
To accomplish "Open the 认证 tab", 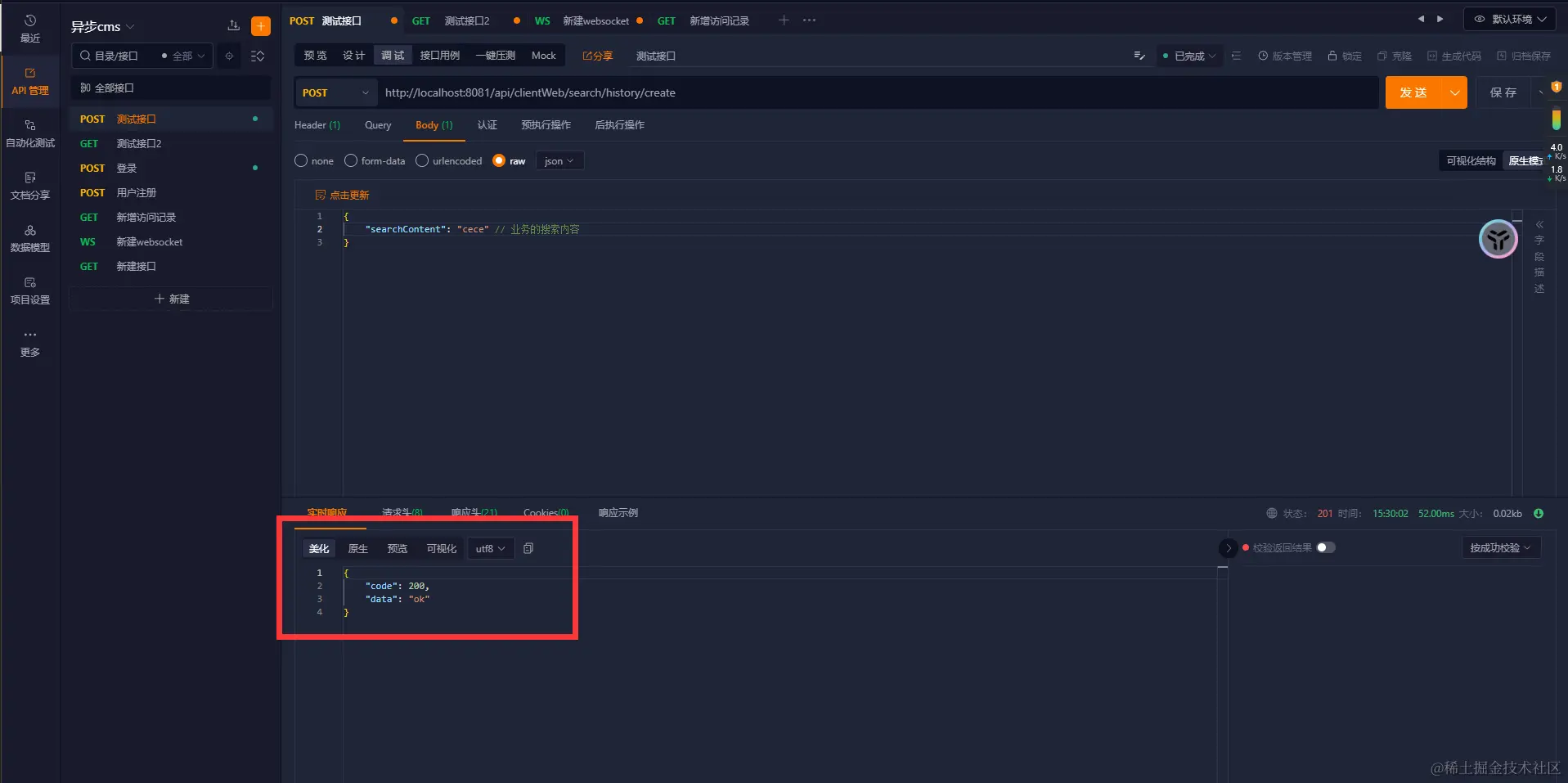I will click(x=487, y=125).
